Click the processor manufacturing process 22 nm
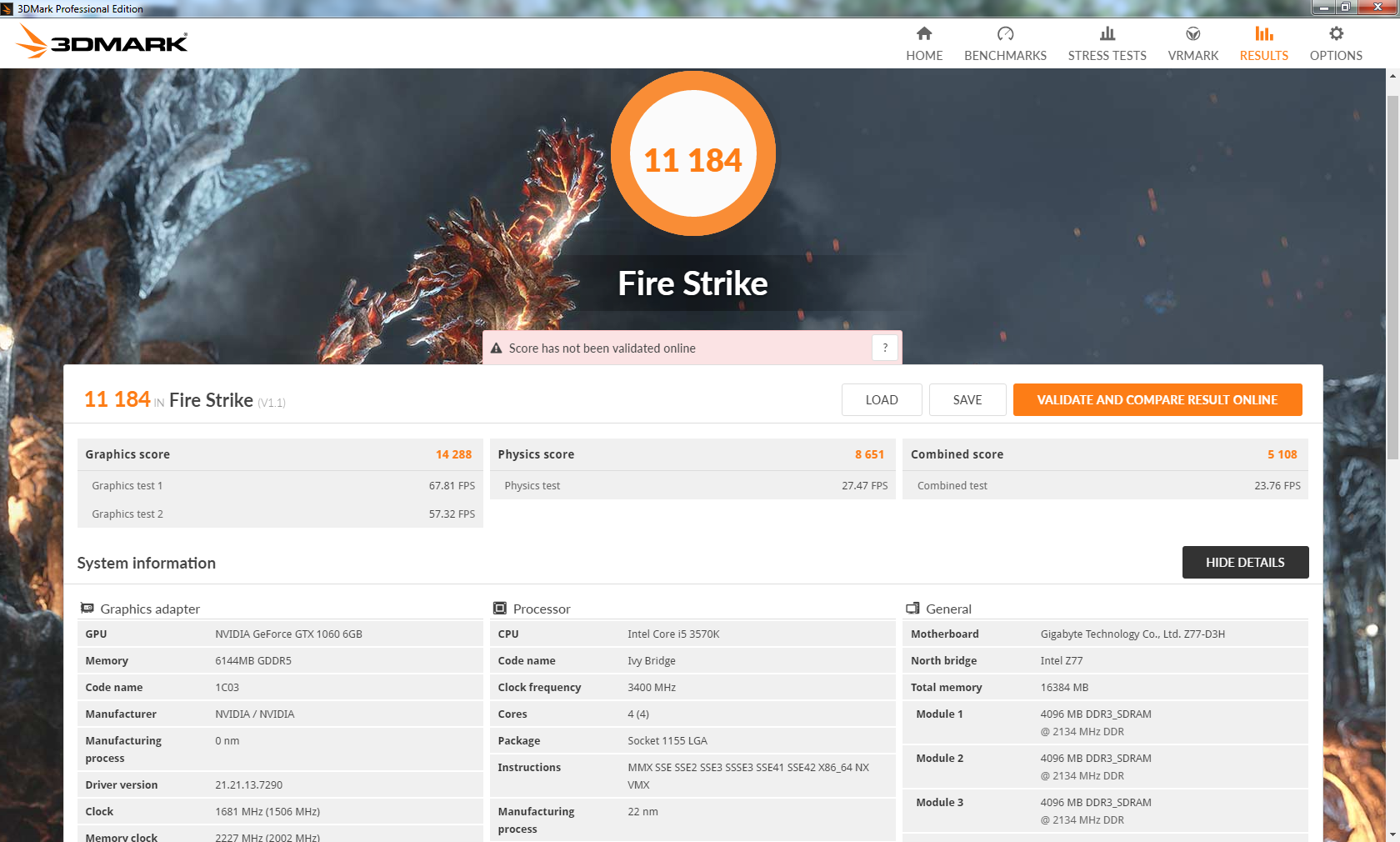 point(642,811)
